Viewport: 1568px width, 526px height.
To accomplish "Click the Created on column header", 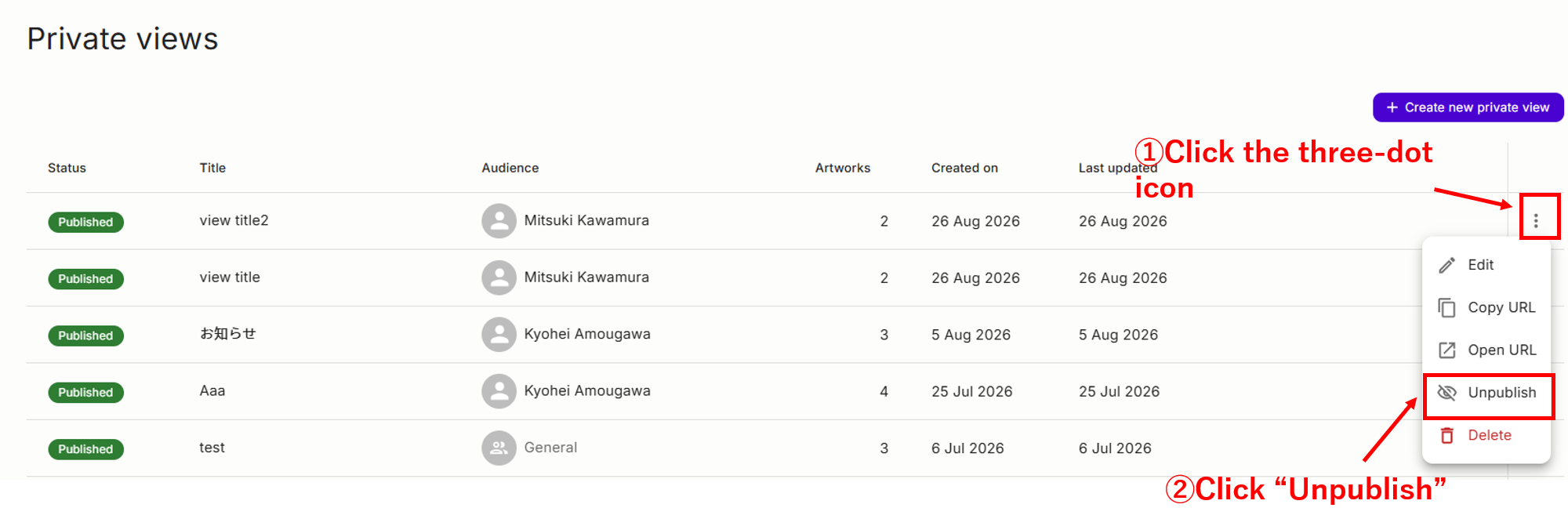I will click(x=964, y=168).
